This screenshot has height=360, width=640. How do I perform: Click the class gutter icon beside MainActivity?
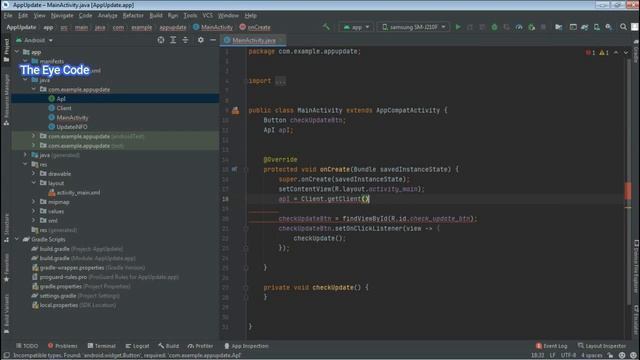[x=236, y=110]
